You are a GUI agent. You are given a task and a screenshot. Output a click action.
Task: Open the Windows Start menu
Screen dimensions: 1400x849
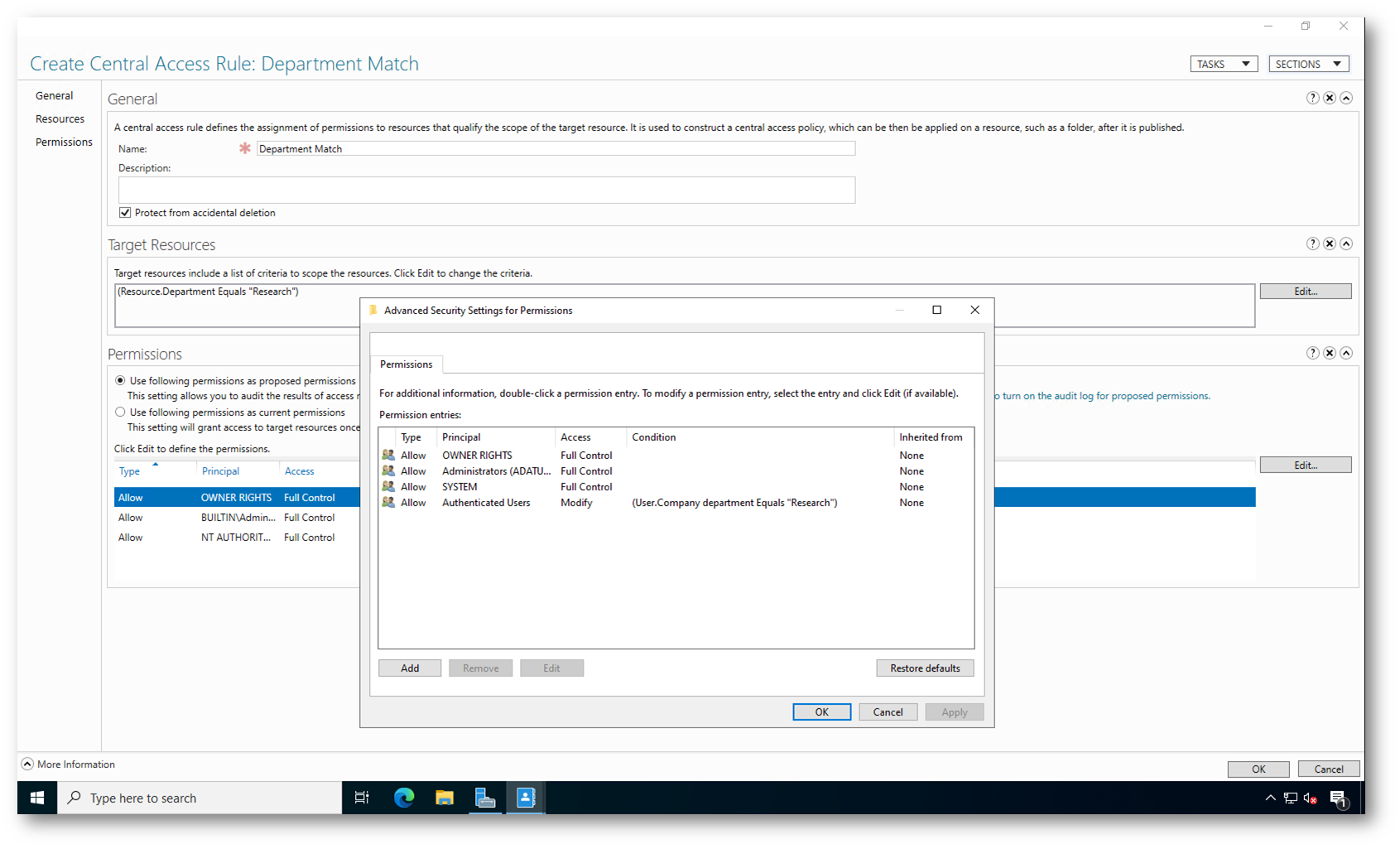point(37,798)
